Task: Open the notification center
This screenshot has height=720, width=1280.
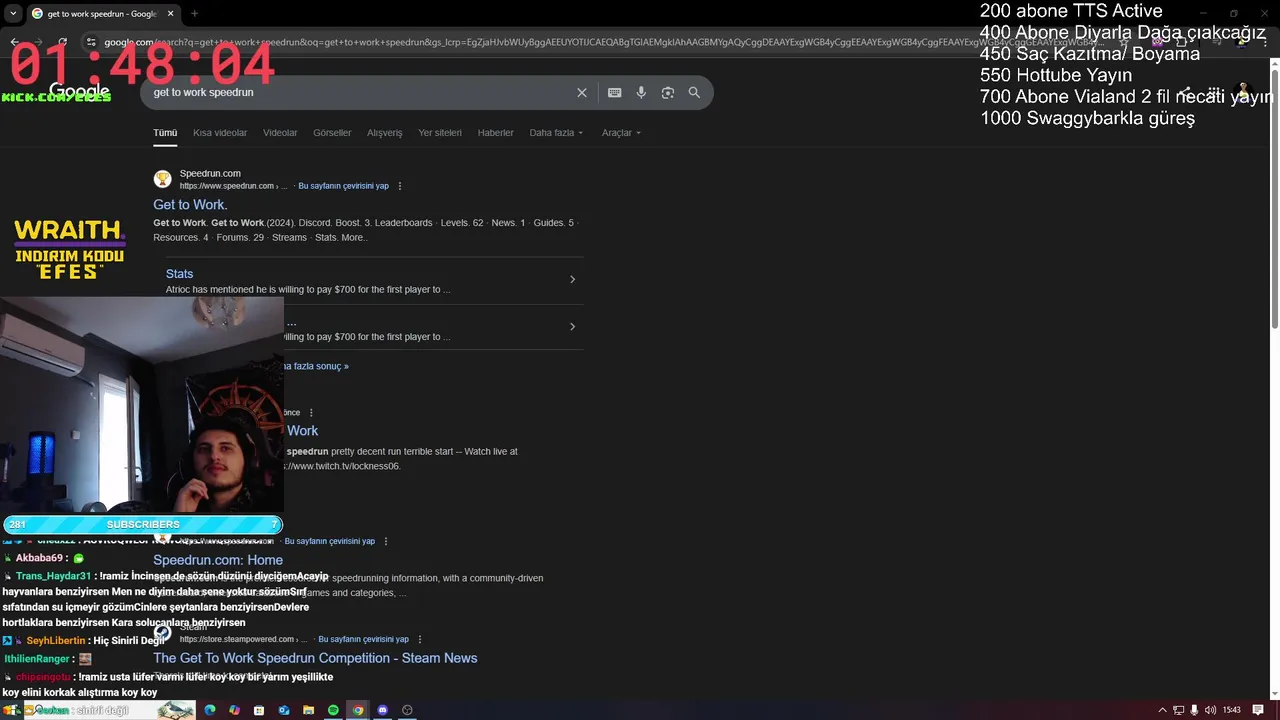Action: click(x=1258, y=710)
